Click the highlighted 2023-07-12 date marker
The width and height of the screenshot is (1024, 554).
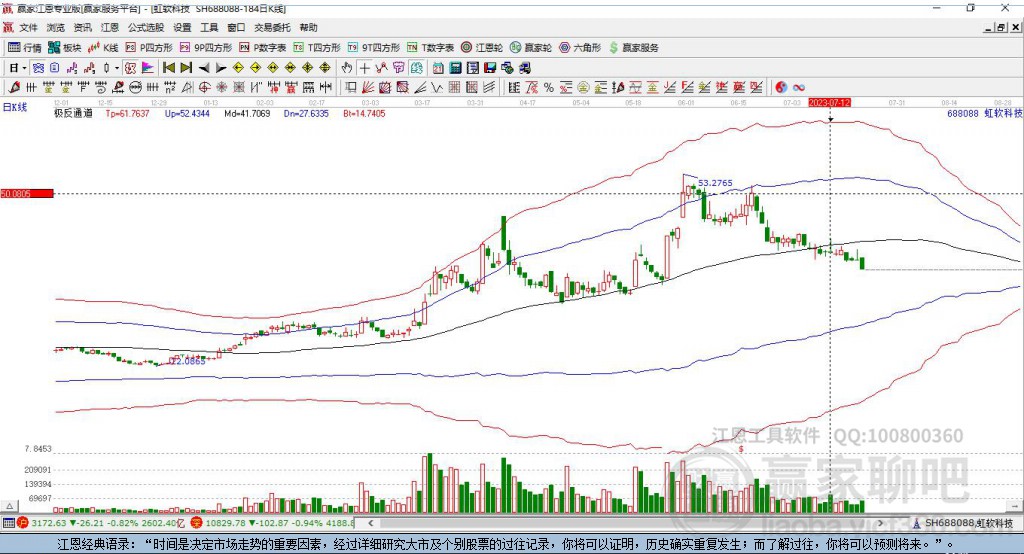[x=829, y=103]
